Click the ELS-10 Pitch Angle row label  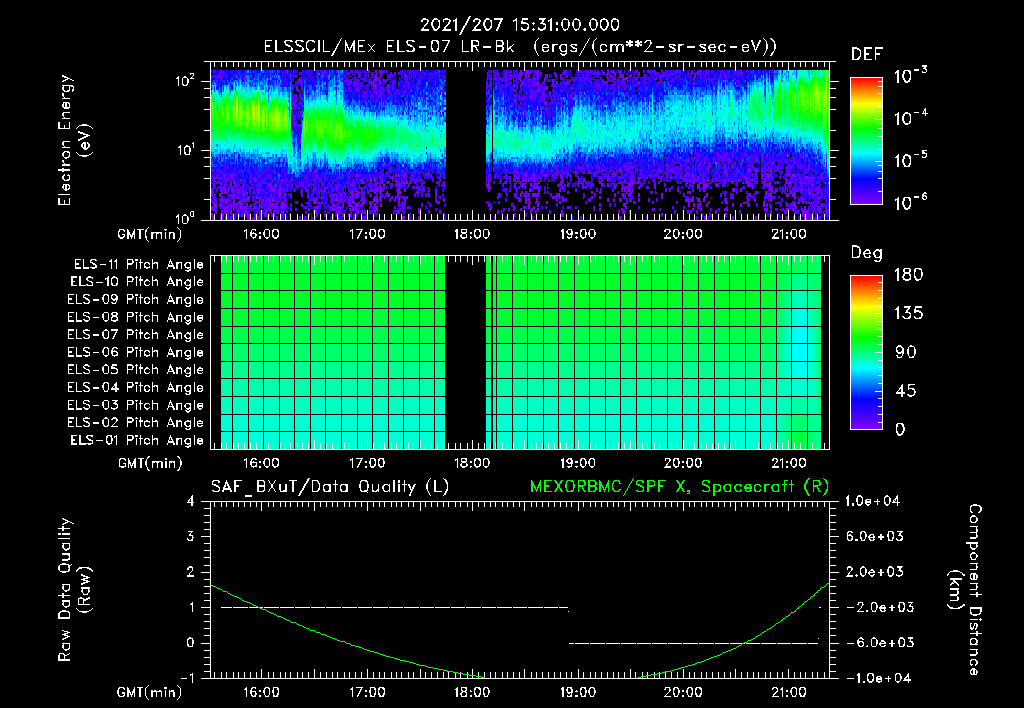tap(137, 282)
